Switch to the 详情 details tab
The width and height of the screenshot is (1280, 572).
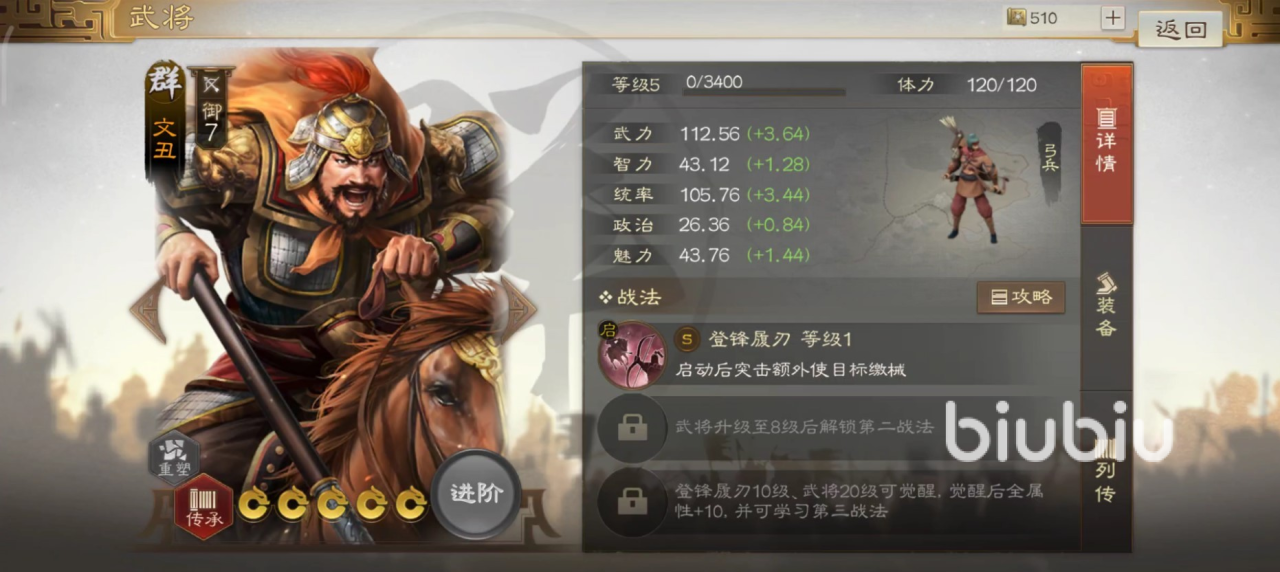(1106, 144)
